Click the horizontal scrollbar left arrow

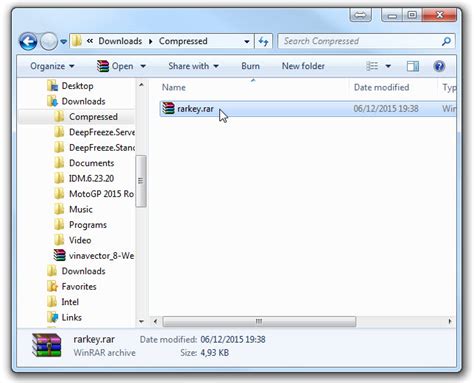(155, 321)
